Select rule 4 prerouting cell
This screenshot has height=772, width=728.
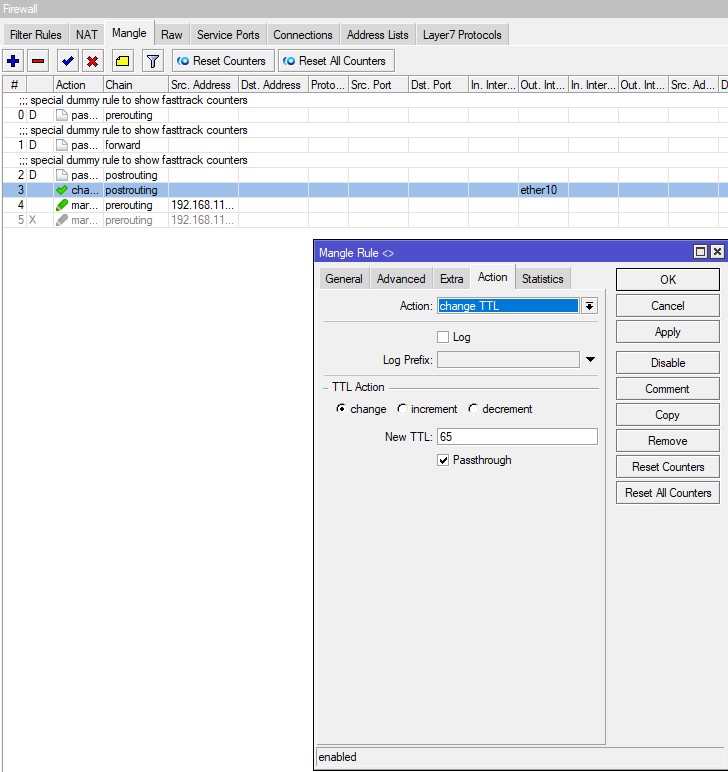point(135,205)
